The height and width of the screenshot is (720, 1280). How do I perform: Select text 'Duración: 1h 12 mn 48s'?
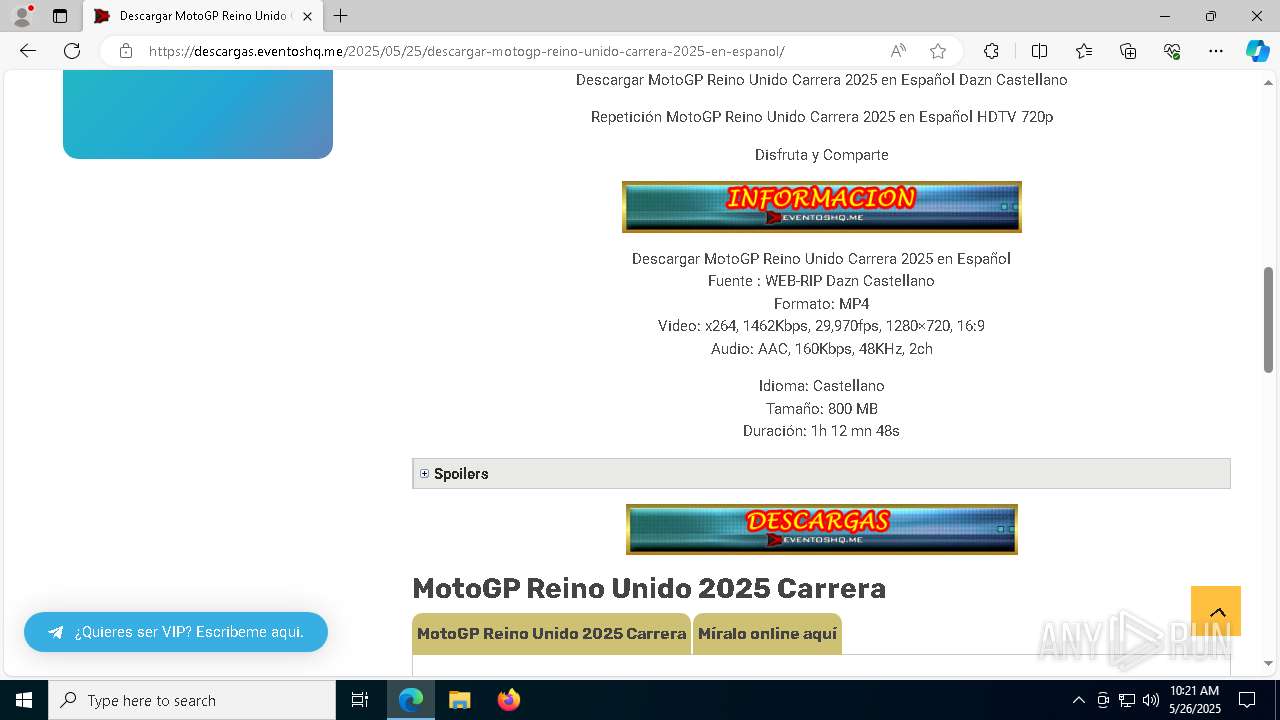[821, 431]
